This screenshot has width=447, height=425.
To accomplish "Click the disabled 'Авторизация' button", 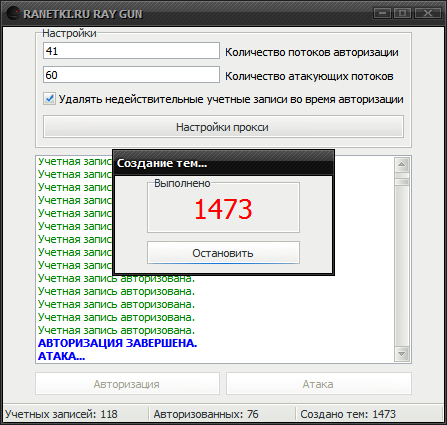I will (127, 384).
